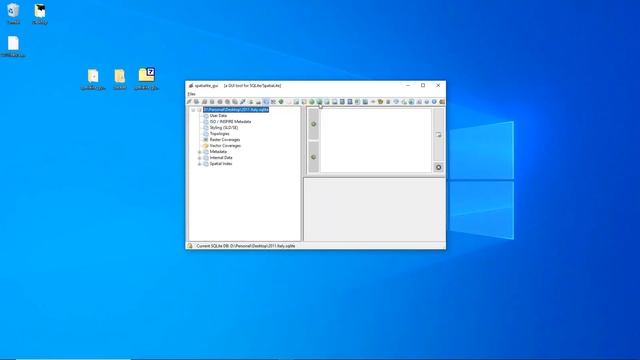Expand the Internal Data tree node
The image size is (640, 360).
tap(200, 158)
